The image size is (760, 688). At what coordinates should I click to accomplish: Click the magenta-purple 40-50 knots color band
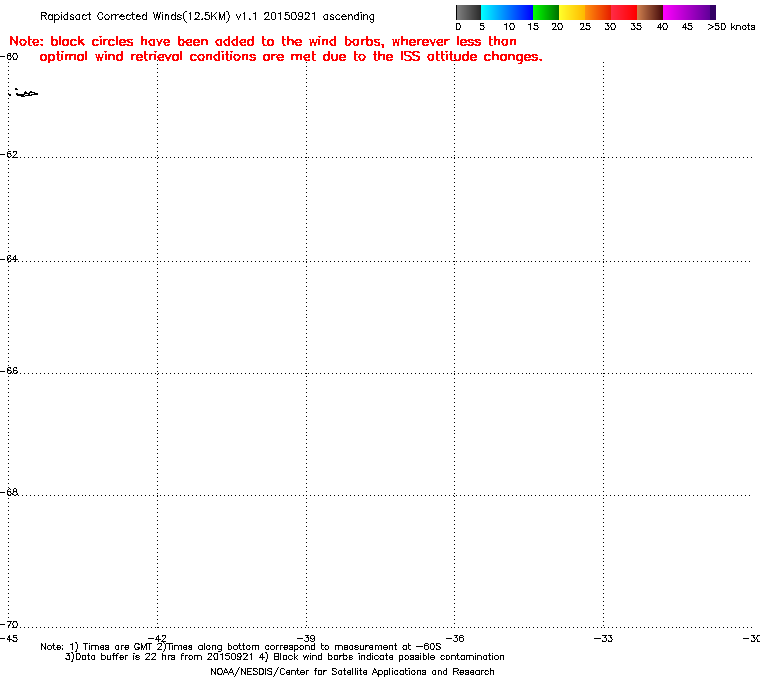[689, 12]
